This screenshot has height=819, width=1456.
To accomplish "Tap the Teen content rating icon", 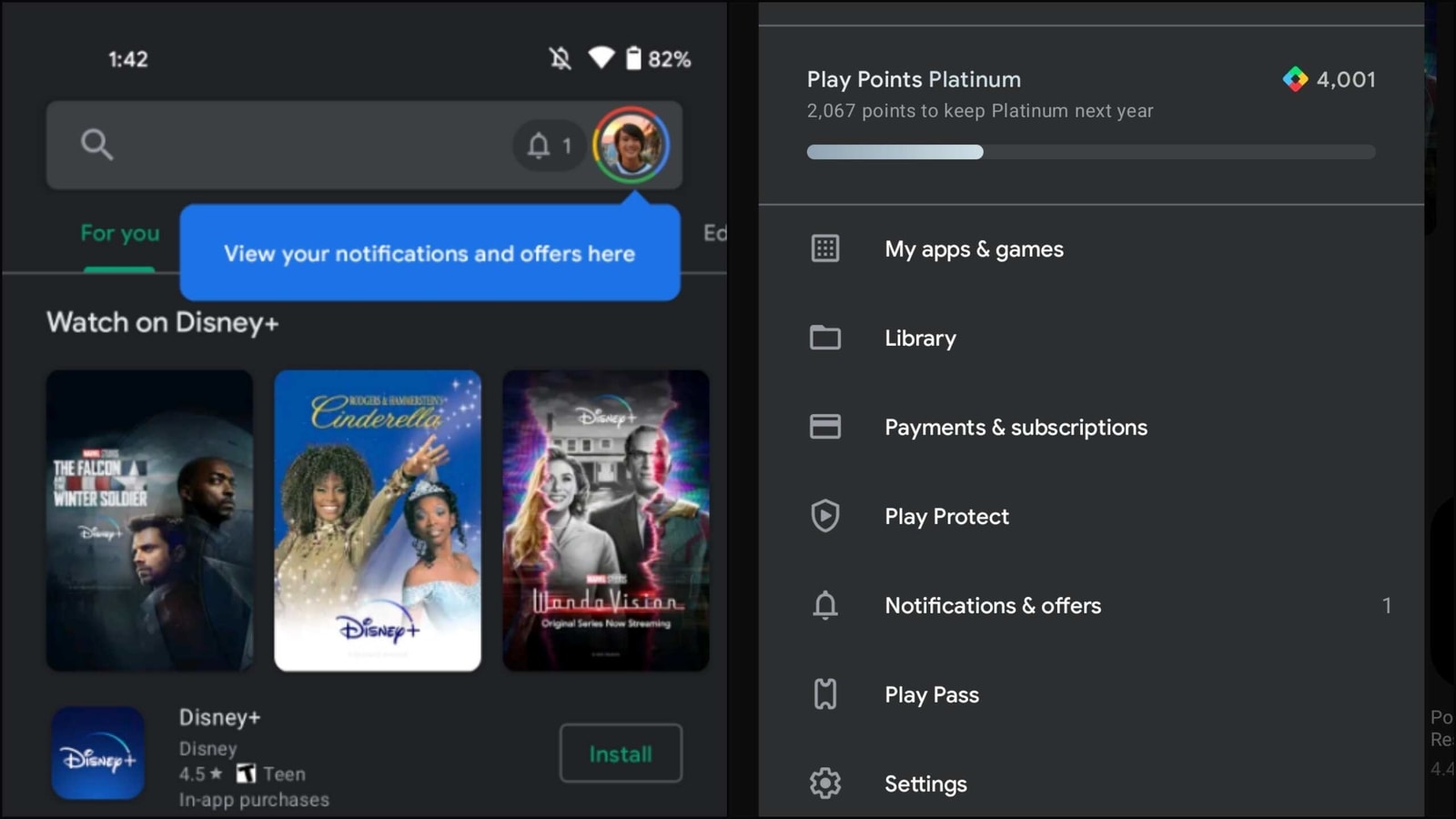I will coord(246,773).
